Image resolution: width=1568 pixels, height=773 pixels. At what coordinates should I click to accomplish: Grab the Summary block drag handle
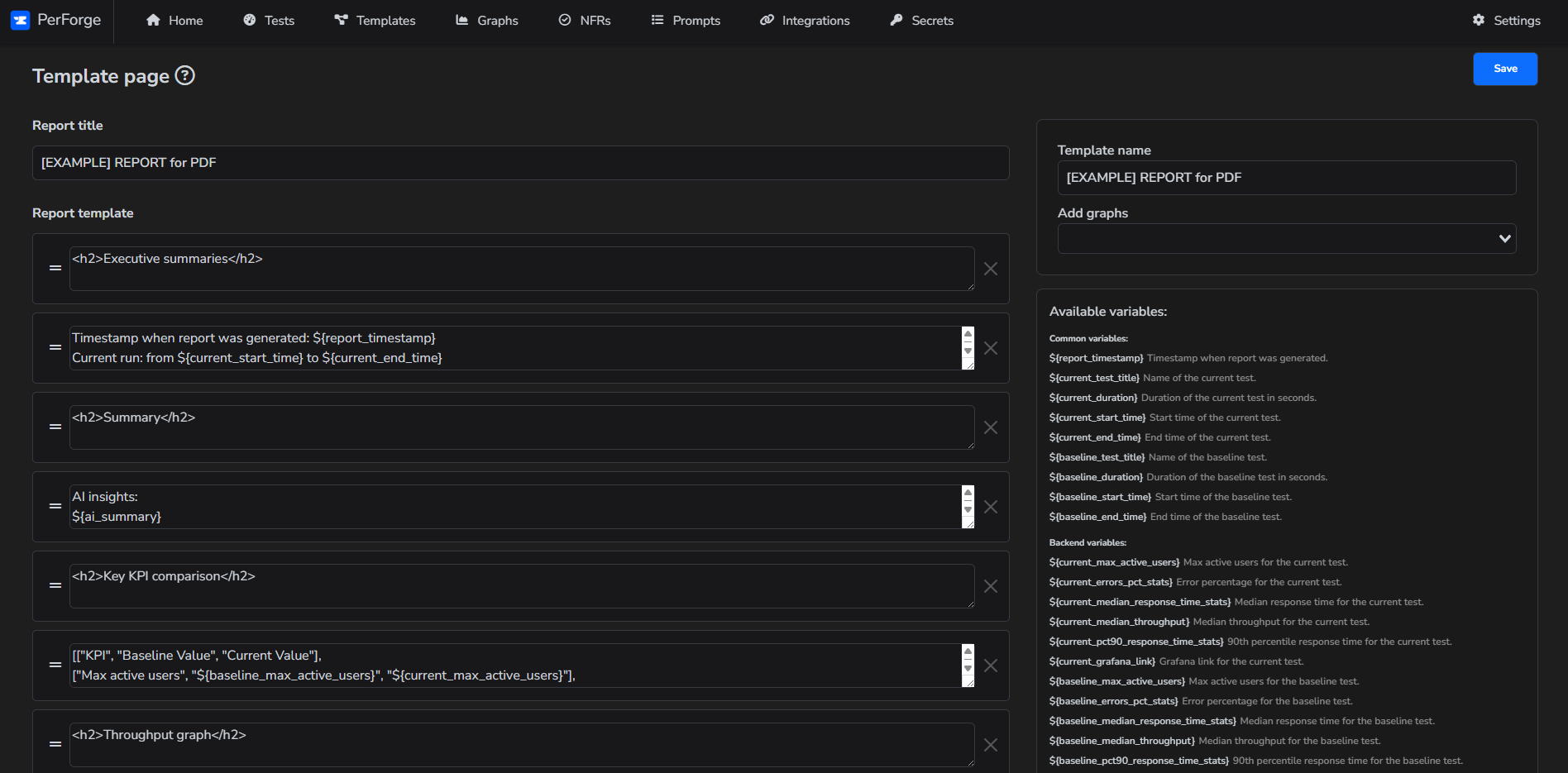click(x=55, y=427)
